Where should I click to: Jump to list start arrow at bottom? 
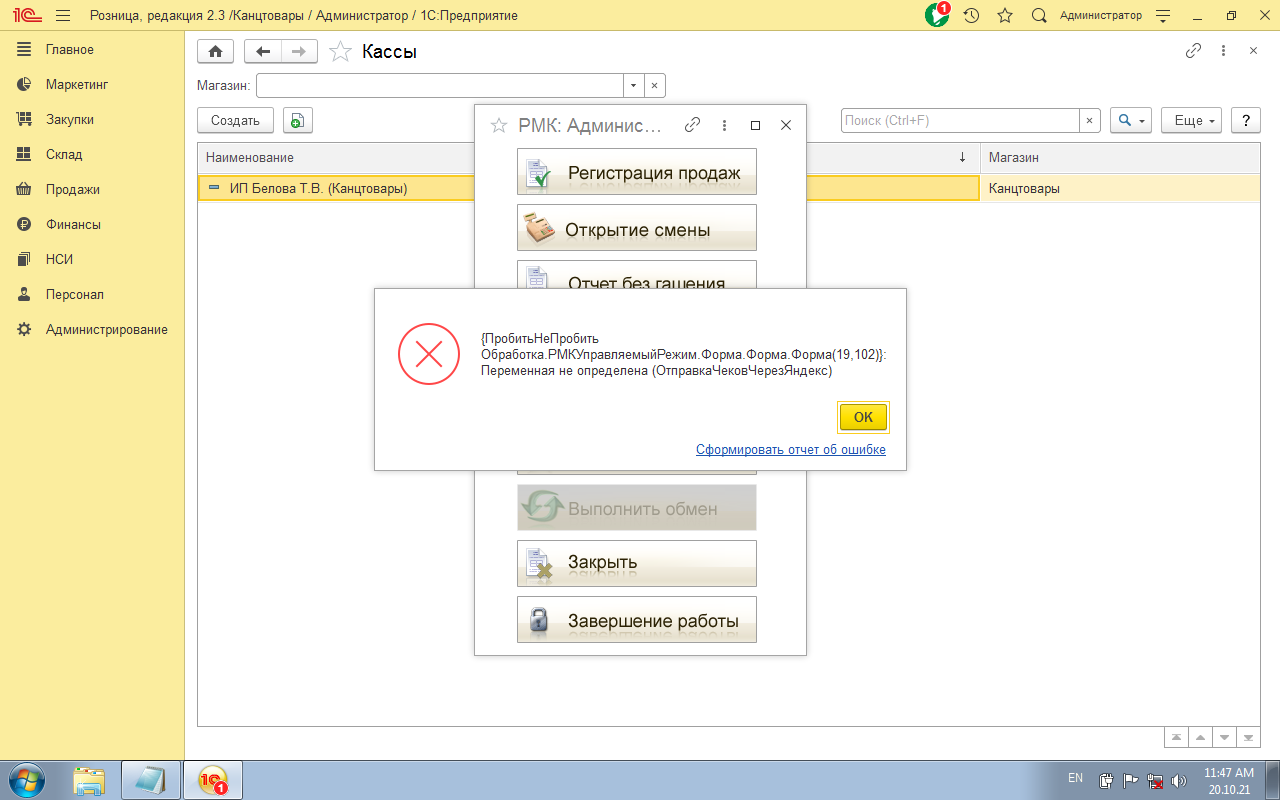(x=1177, y=737)
